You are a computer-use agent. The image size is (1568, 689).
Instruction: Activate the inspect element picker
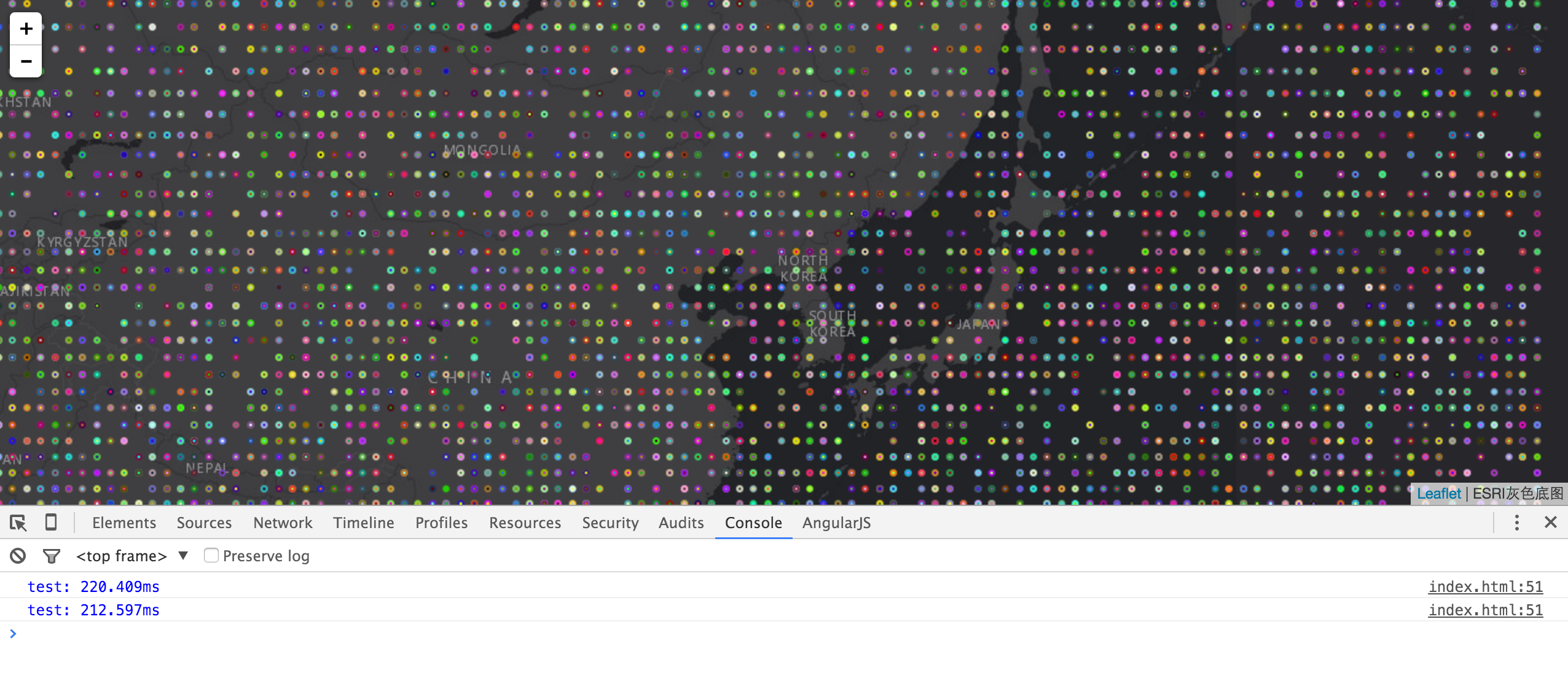click(18, 523)
